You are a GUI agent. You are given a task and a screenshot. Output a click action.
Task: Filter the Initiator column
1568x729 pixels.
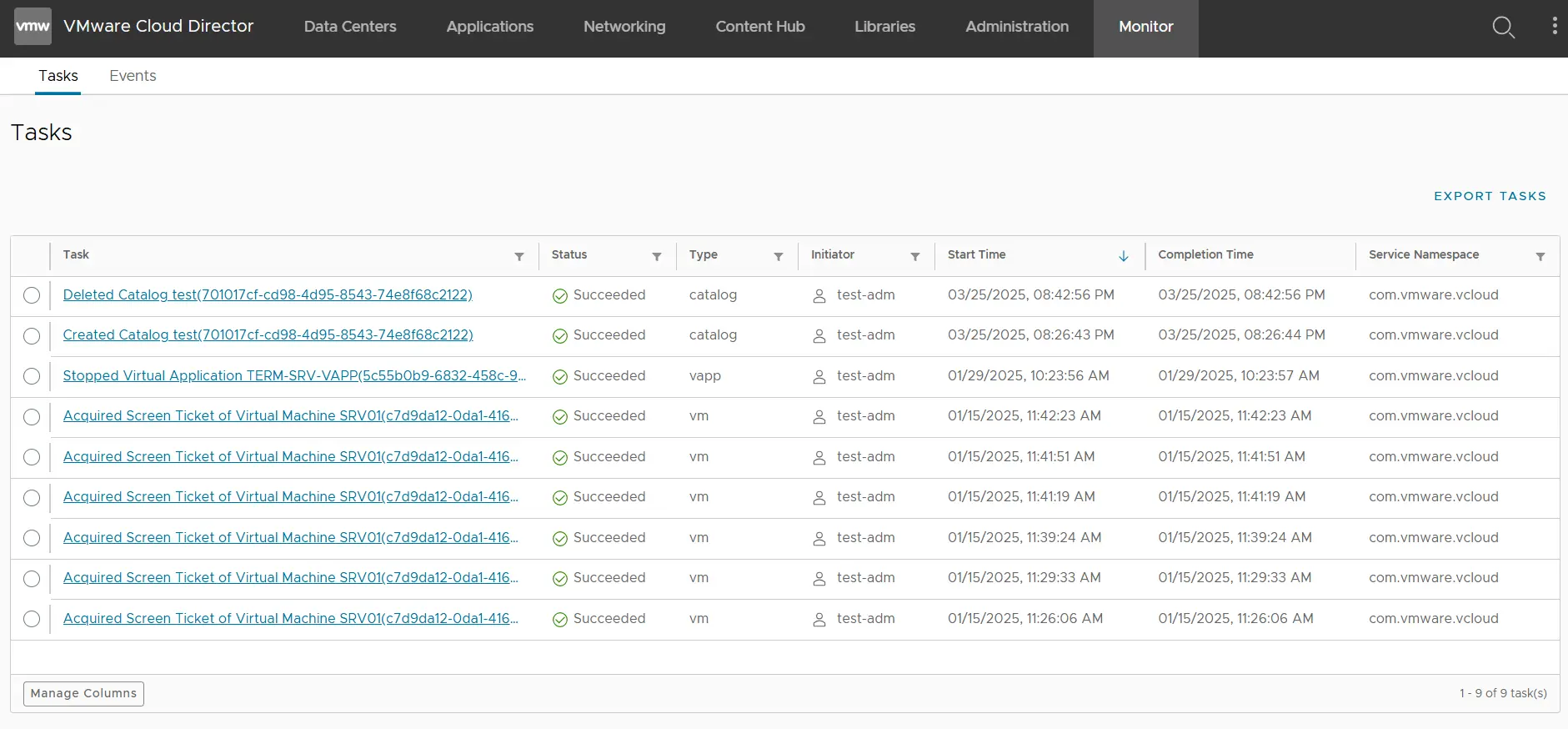[x=915, y=256]
